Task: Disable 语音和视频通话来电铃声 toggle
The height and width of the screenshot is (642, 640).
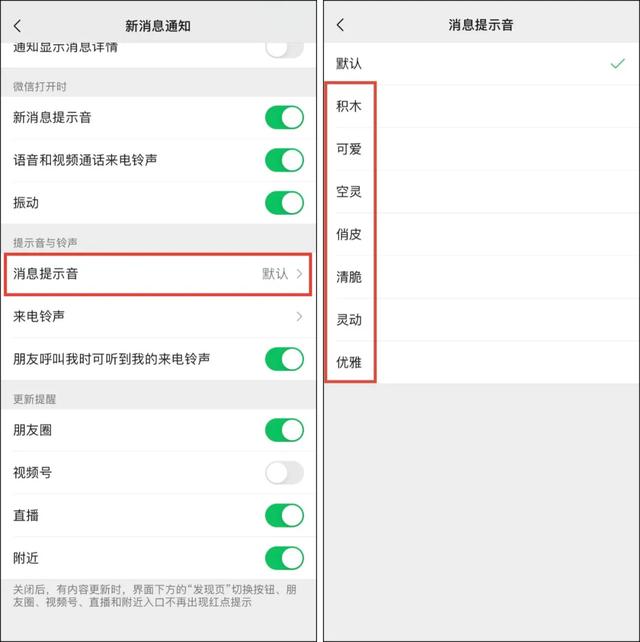Action: tap(284, 160)
